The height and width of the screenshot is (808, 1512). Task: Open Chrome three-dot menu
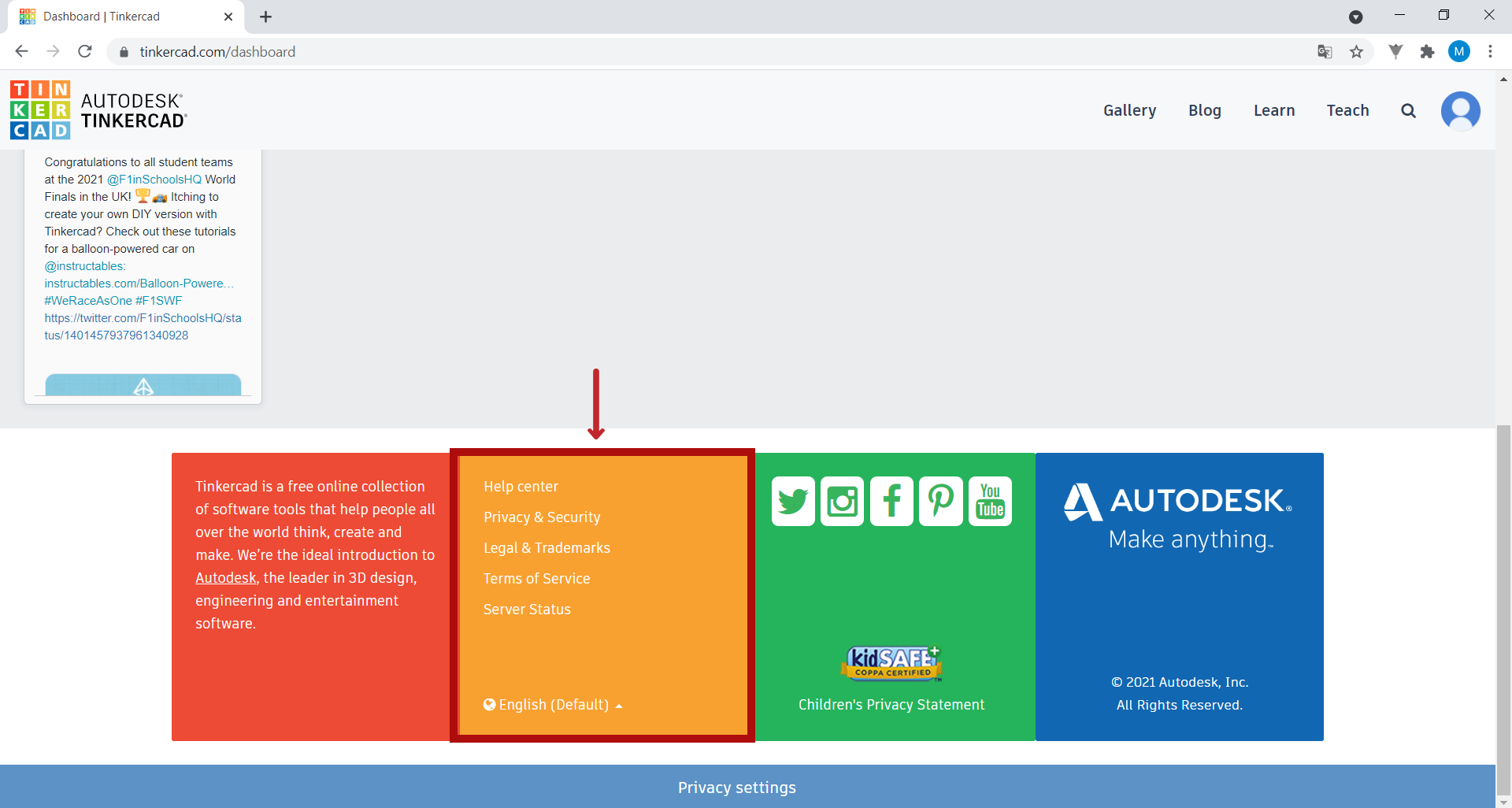tap(1490, 52)
